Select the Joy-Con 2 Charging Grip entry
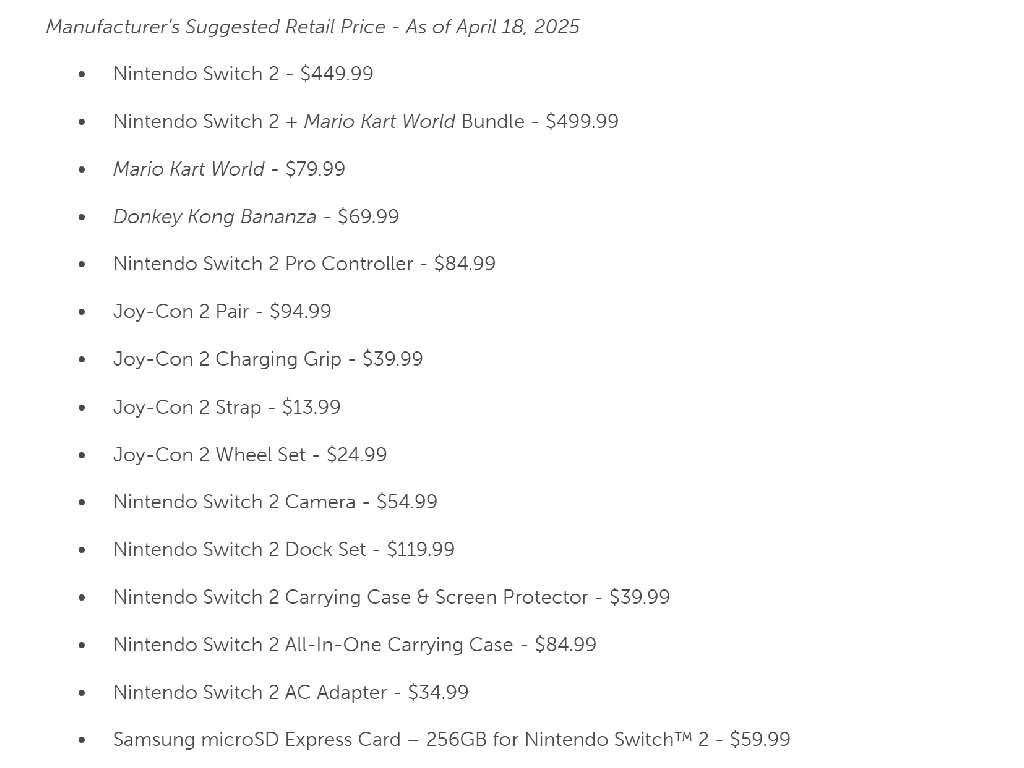 pyautogui.click(x=268, y=359)
